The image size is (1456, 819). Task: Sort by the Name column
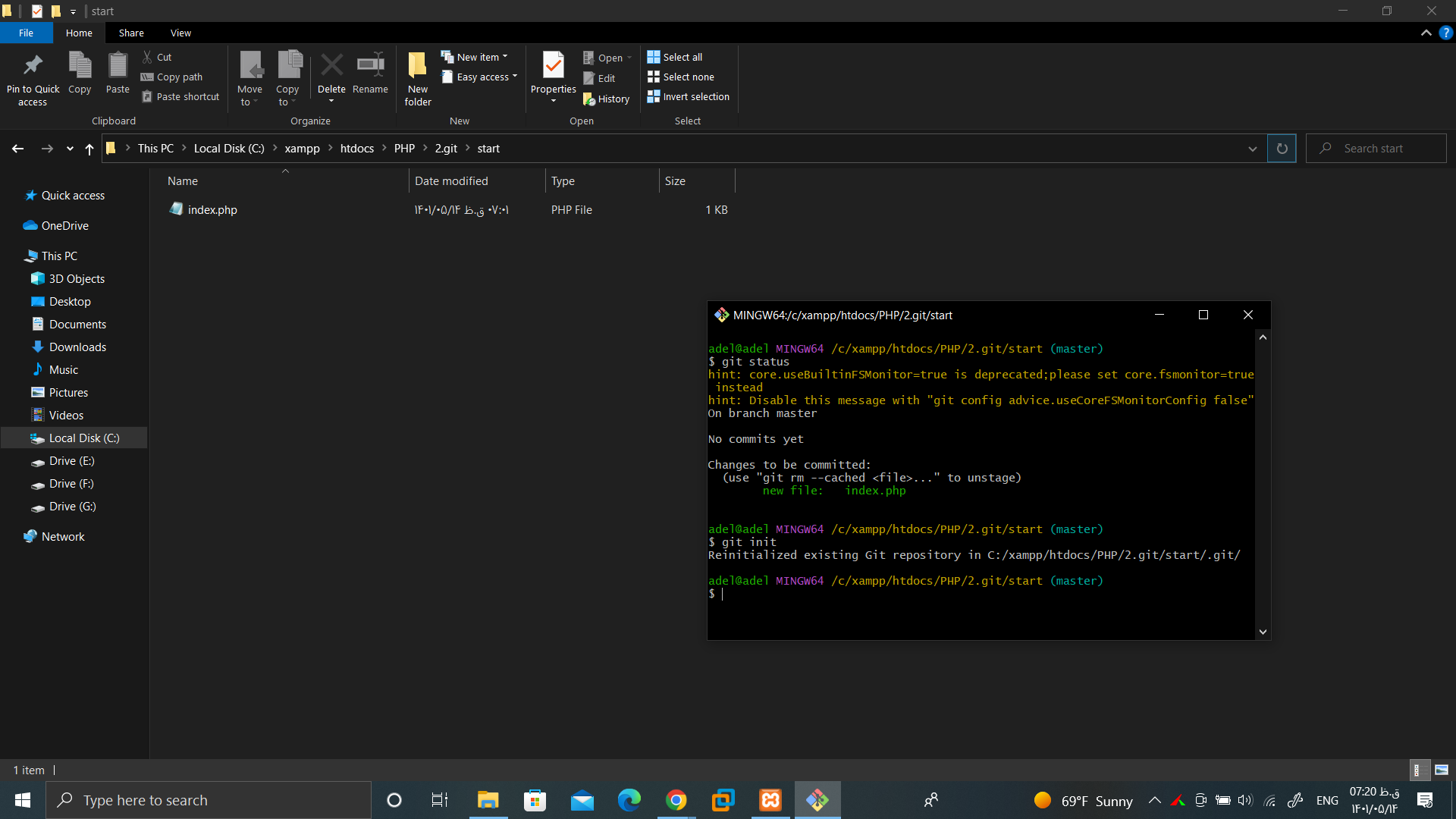tap(285, 180)
